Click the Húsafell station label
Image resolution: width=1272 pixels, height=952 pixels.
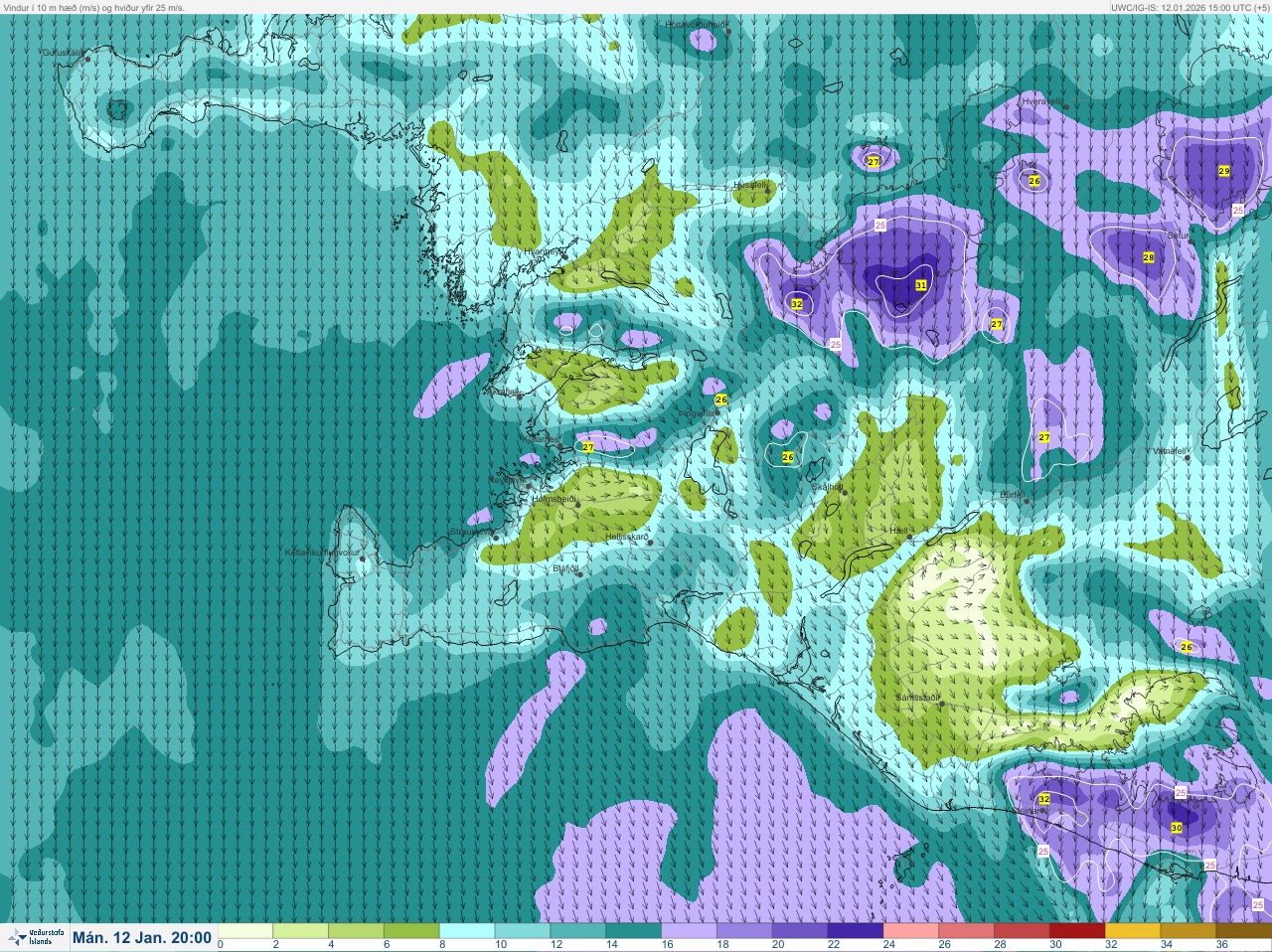point(750,184)
